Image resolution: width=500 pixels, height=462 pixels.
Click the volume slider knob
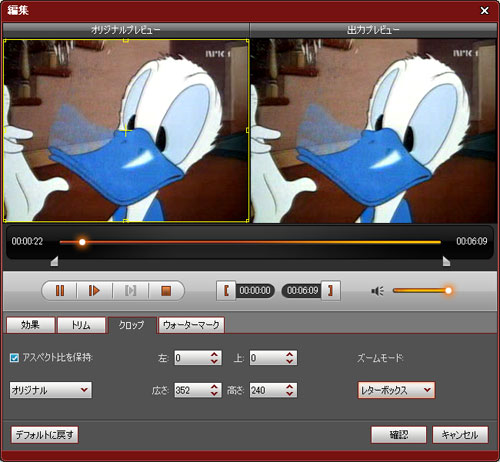coord(448,291)
